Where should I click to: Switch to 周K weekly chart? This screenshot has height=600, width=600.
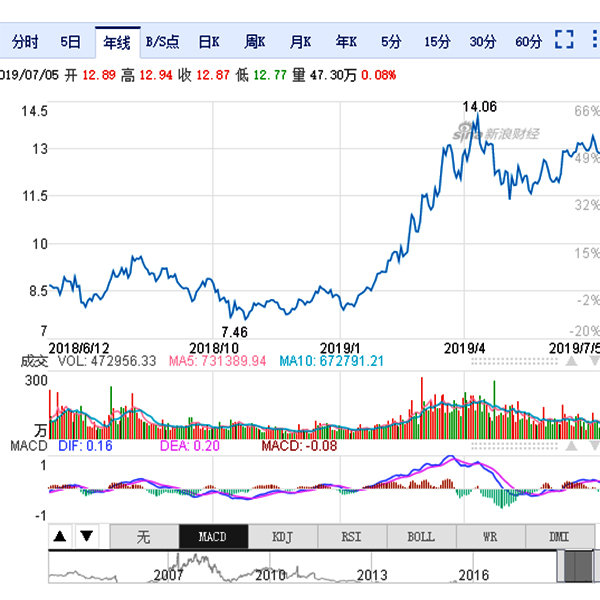[x=254, y=42]
